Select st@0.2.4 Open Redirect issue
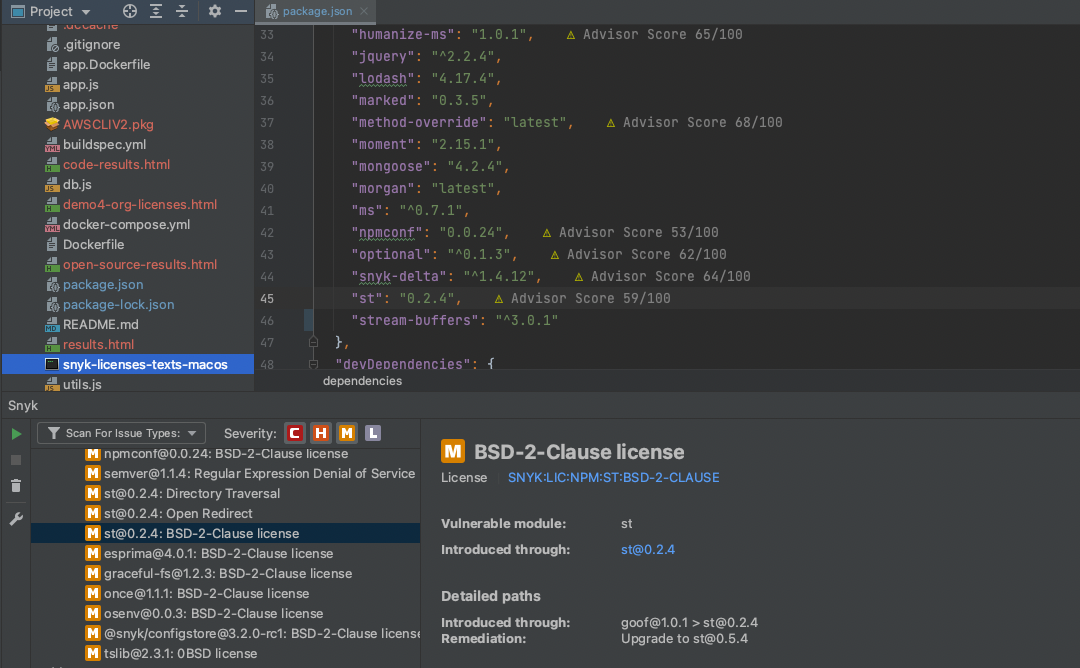The image size is (1080, 668). (x=225, y=514)
